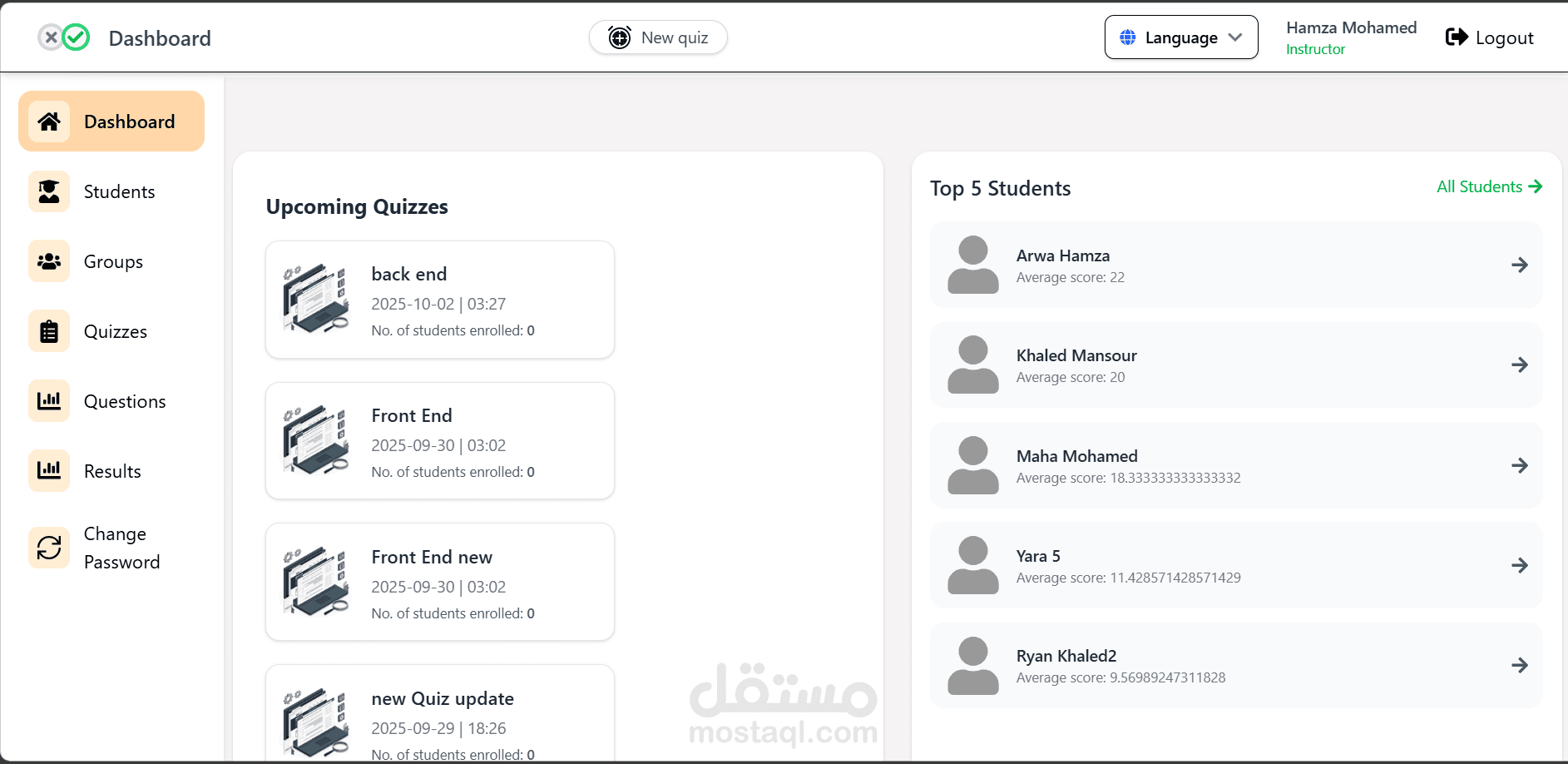Click the globe icon in Language selector

click(1128, 37)
